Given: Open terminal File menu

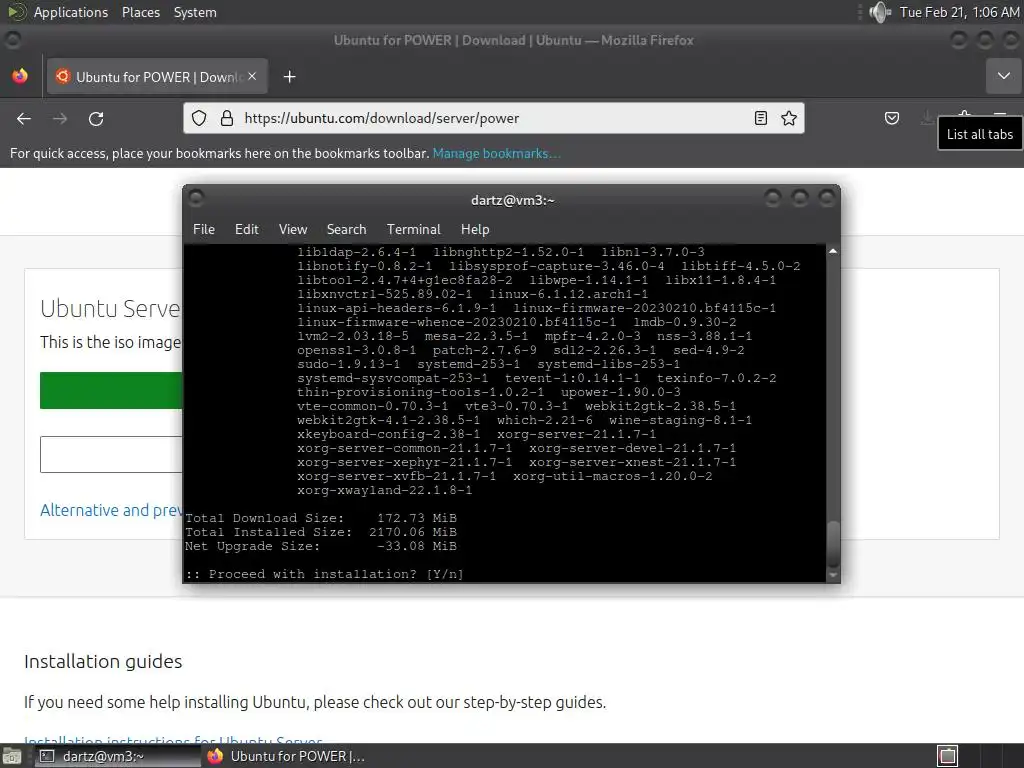Looking at the screenshot, I should [204, 229].
